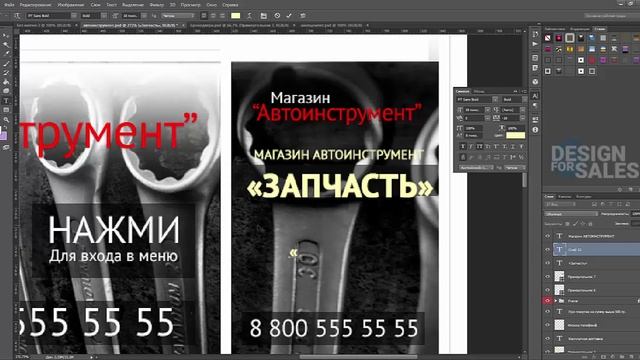Toggle visibility of Прямоугольник 7 layer

tap(548, 277)
